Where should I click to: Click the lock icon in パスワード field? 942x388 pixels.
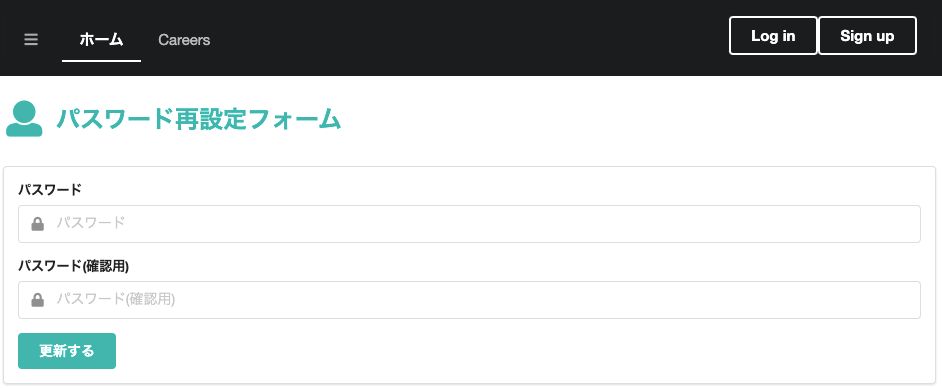[x=38, y=224]
